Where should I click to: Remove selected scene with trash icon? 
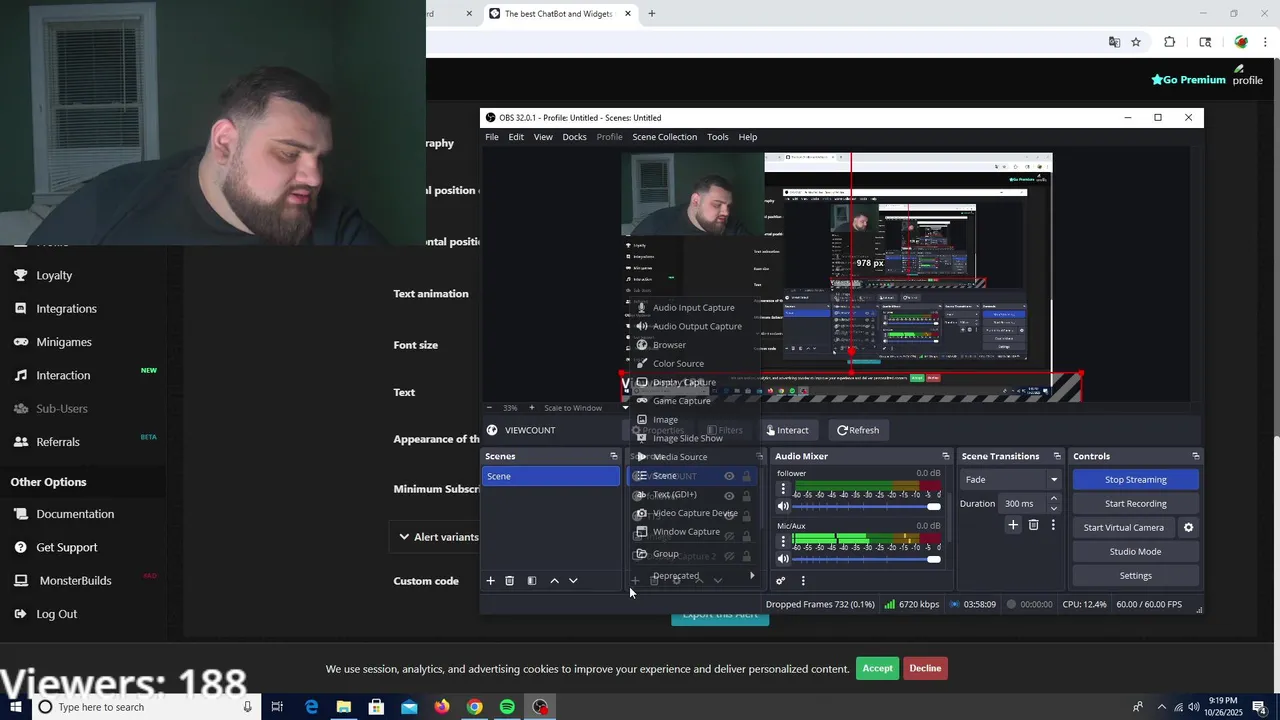coord(509,581)
